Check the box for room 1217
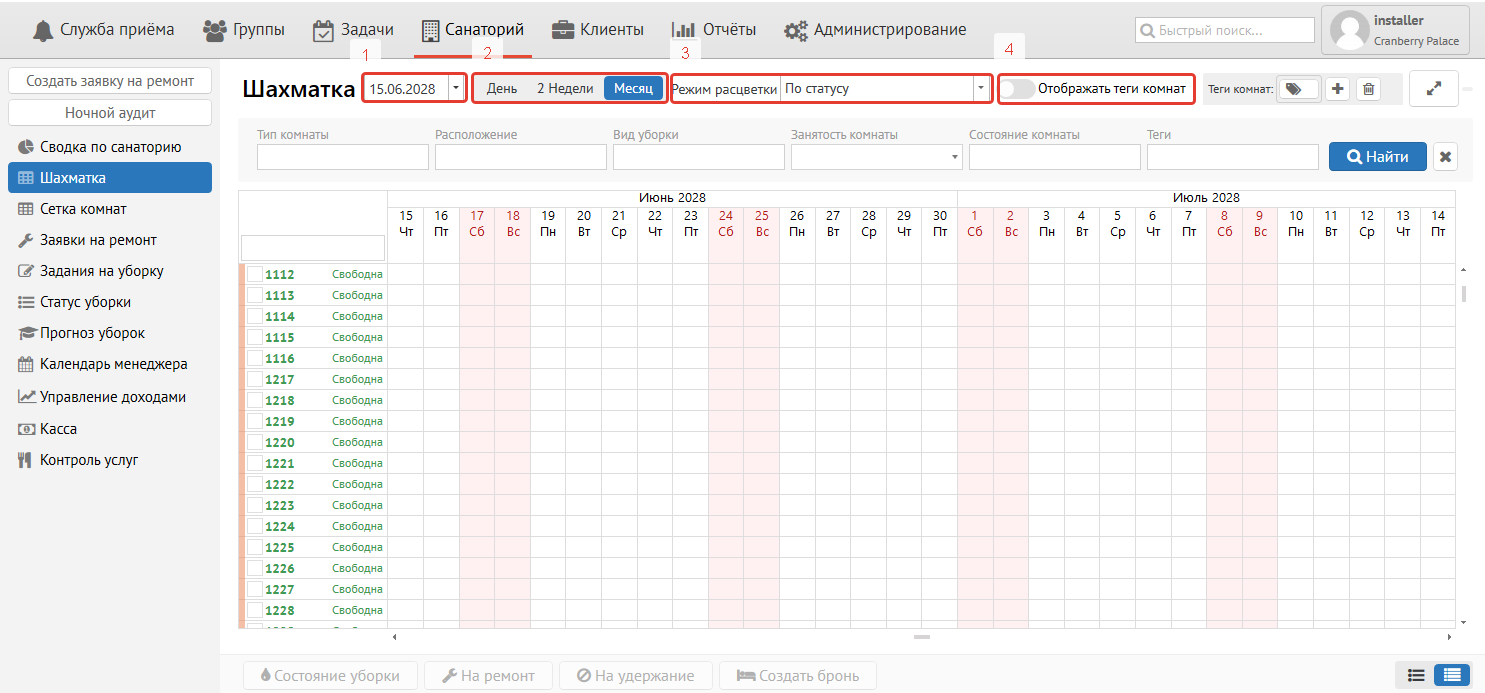Screen dimensions: 1485x693 coord(255,379)
